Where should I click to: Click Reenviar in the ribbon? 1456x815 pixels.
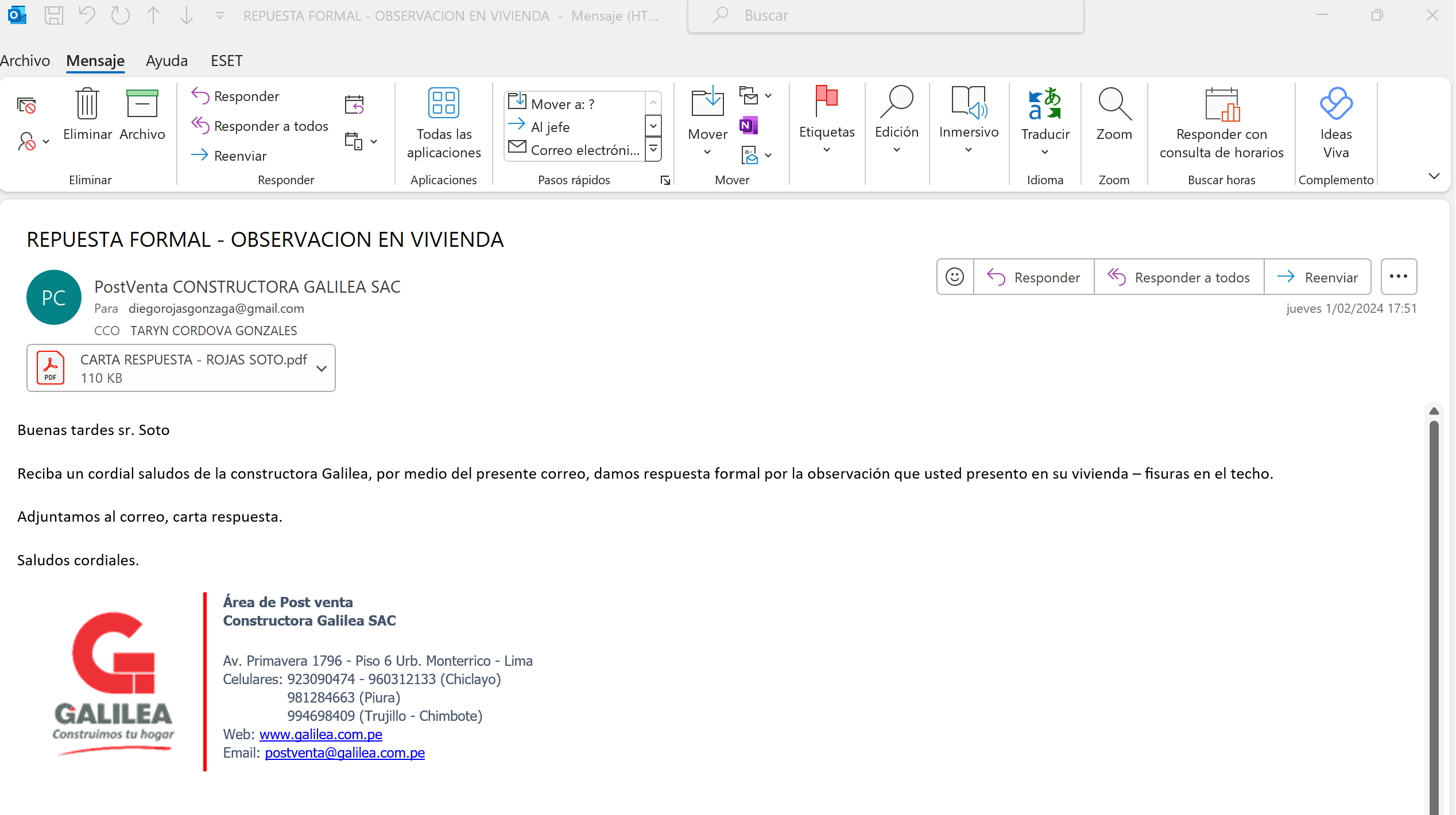click(229, 156)
